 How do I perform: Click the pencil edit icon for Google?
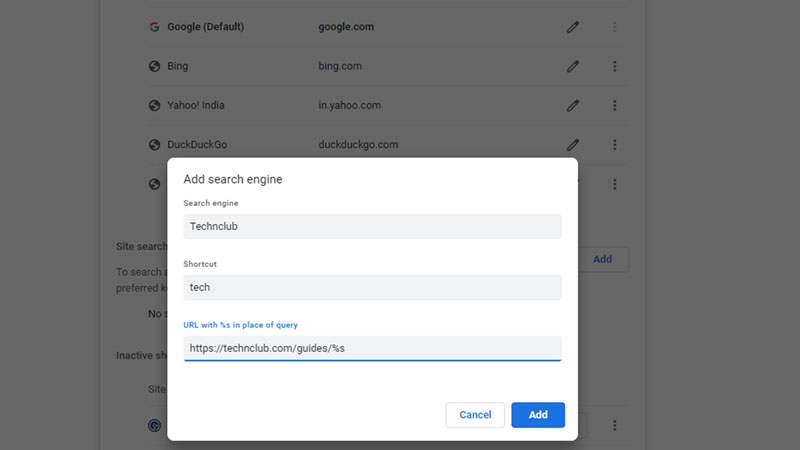(572, 27)
